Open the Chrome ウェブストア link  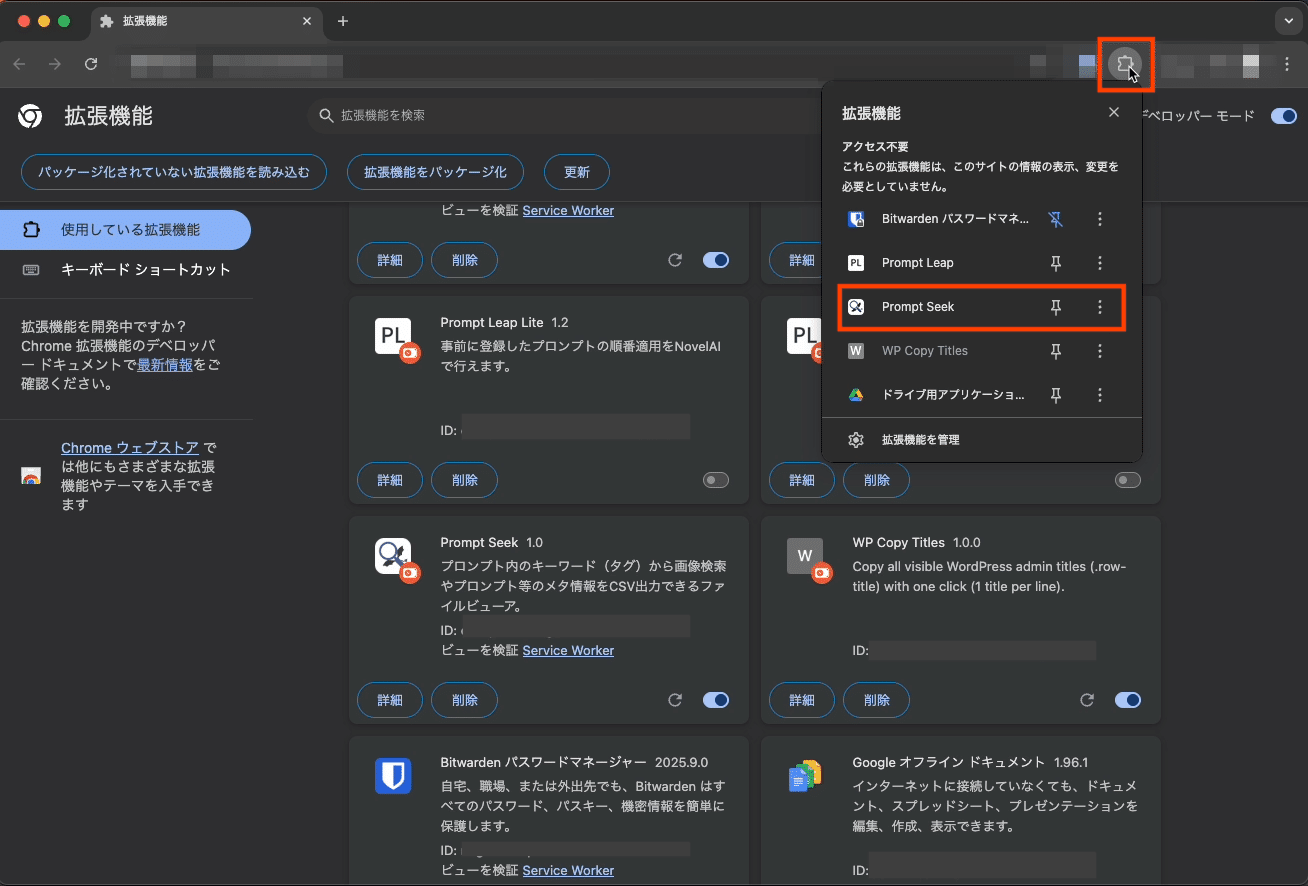130,448
